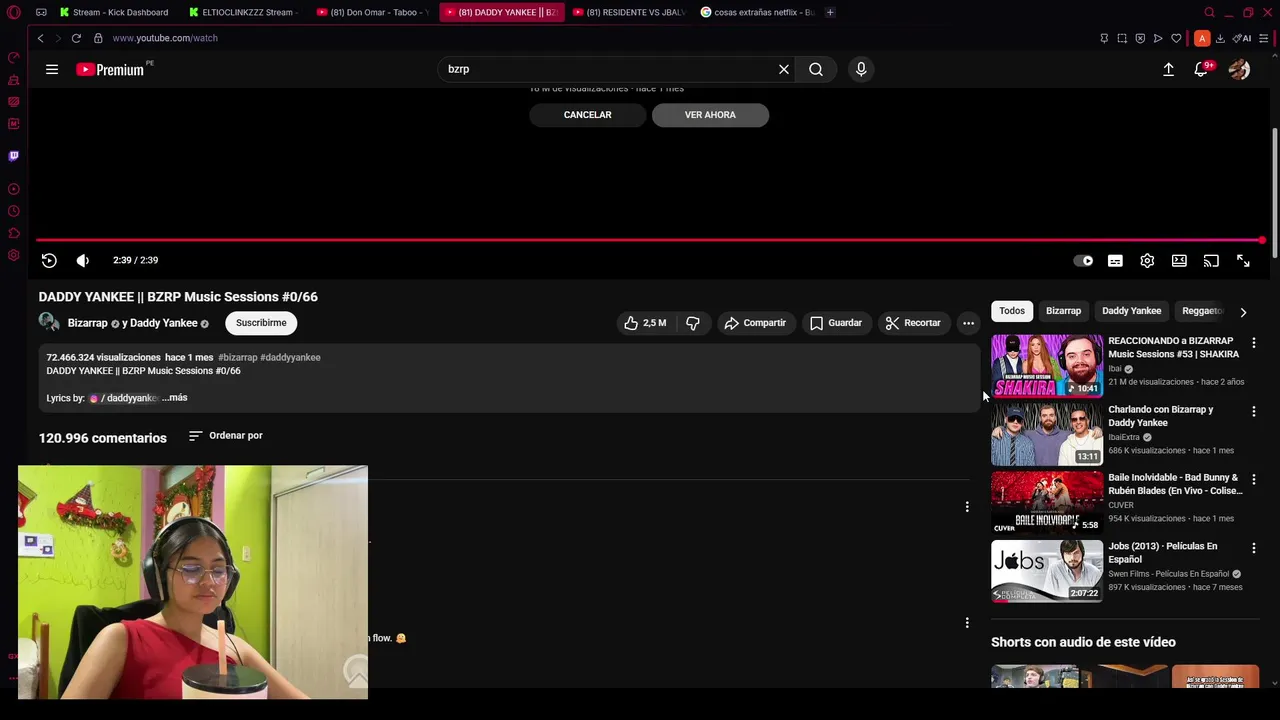
Task: Open the upload/create icon in header
Action: 1168,69
